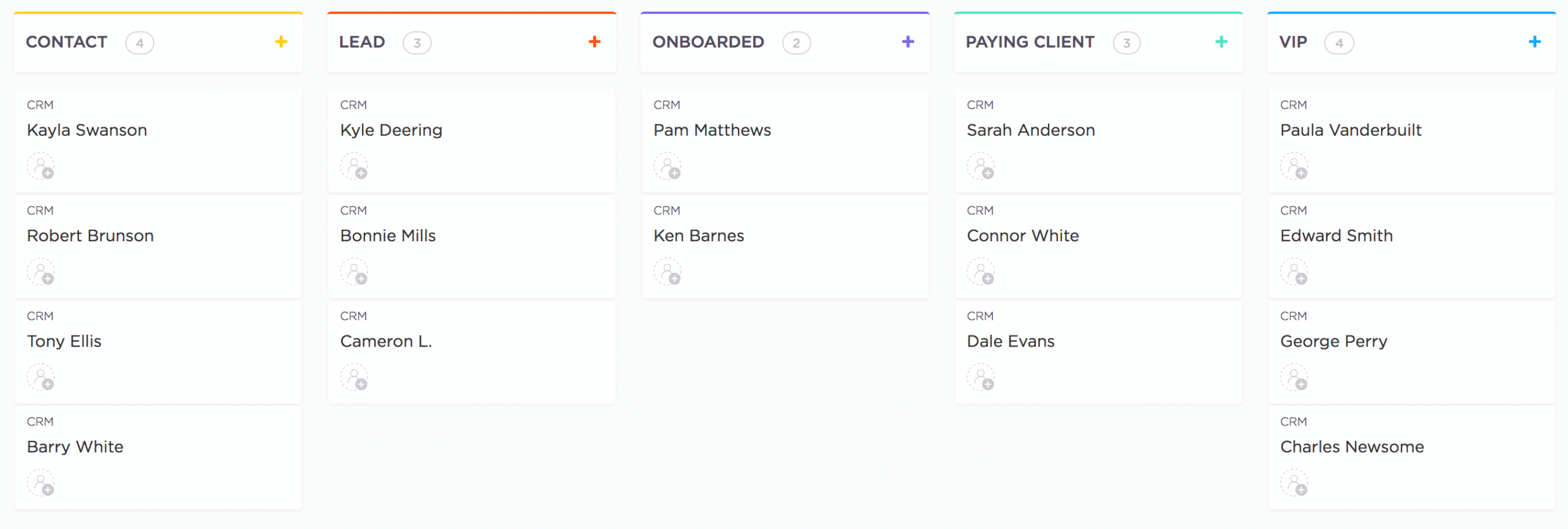Select the Connor White card

pyautogui.click(x=1023, y=236)
